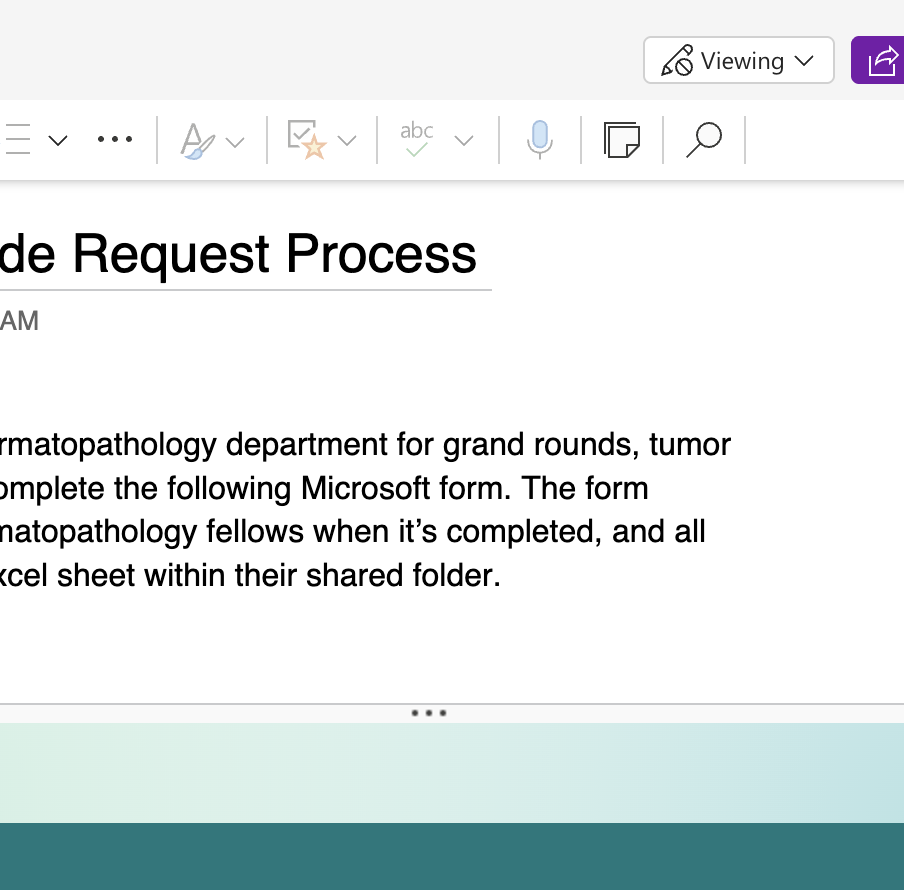Open the sticky notes feed icon
Image resolution: width=904 pixels, height=890 pixels.
pos(622,139)
